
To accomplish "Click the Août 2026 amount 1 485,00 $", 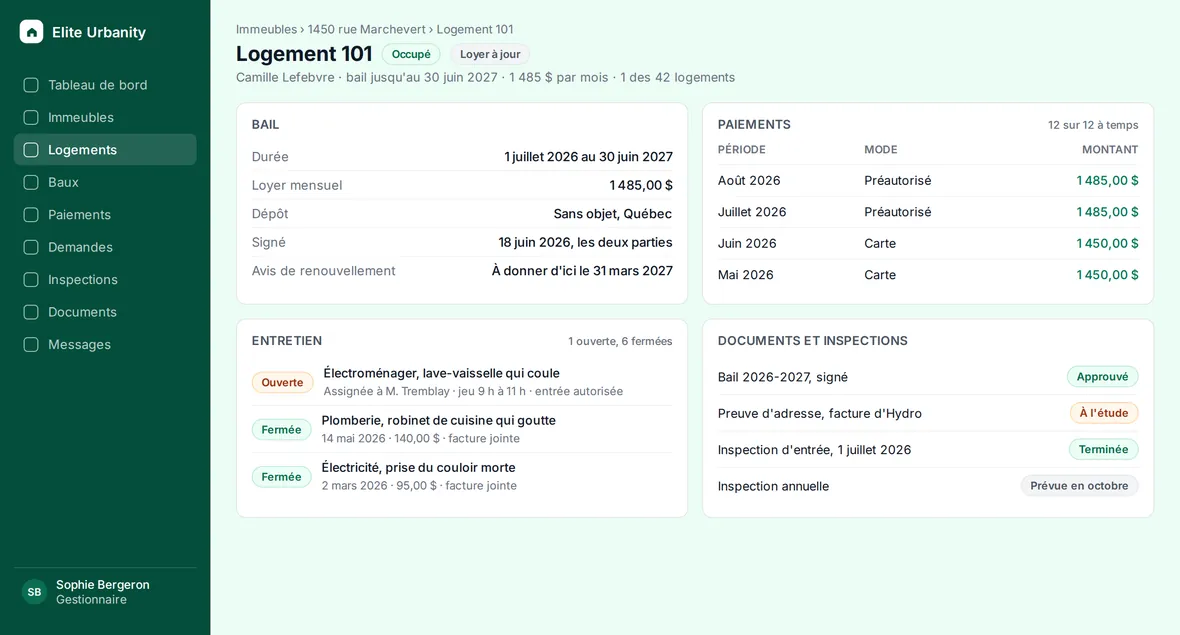I will coord(1107,181).
